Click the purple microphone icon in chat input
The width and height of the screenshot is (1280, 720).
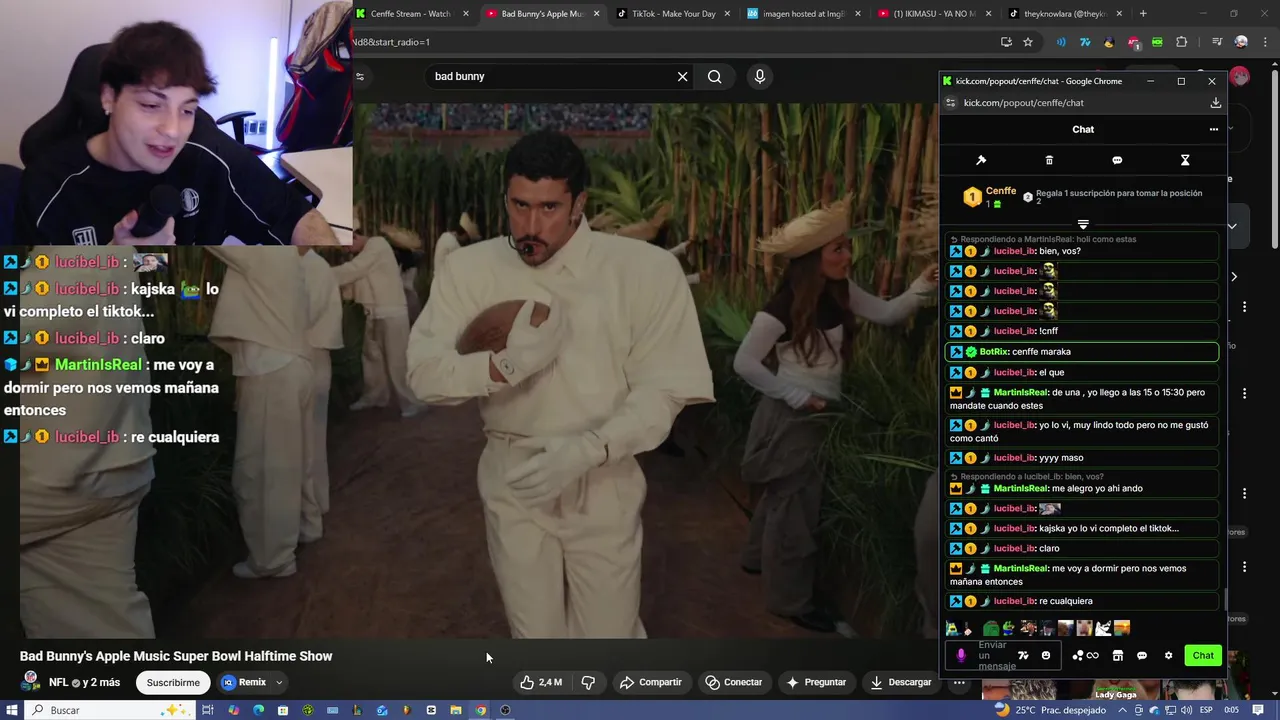961,656
